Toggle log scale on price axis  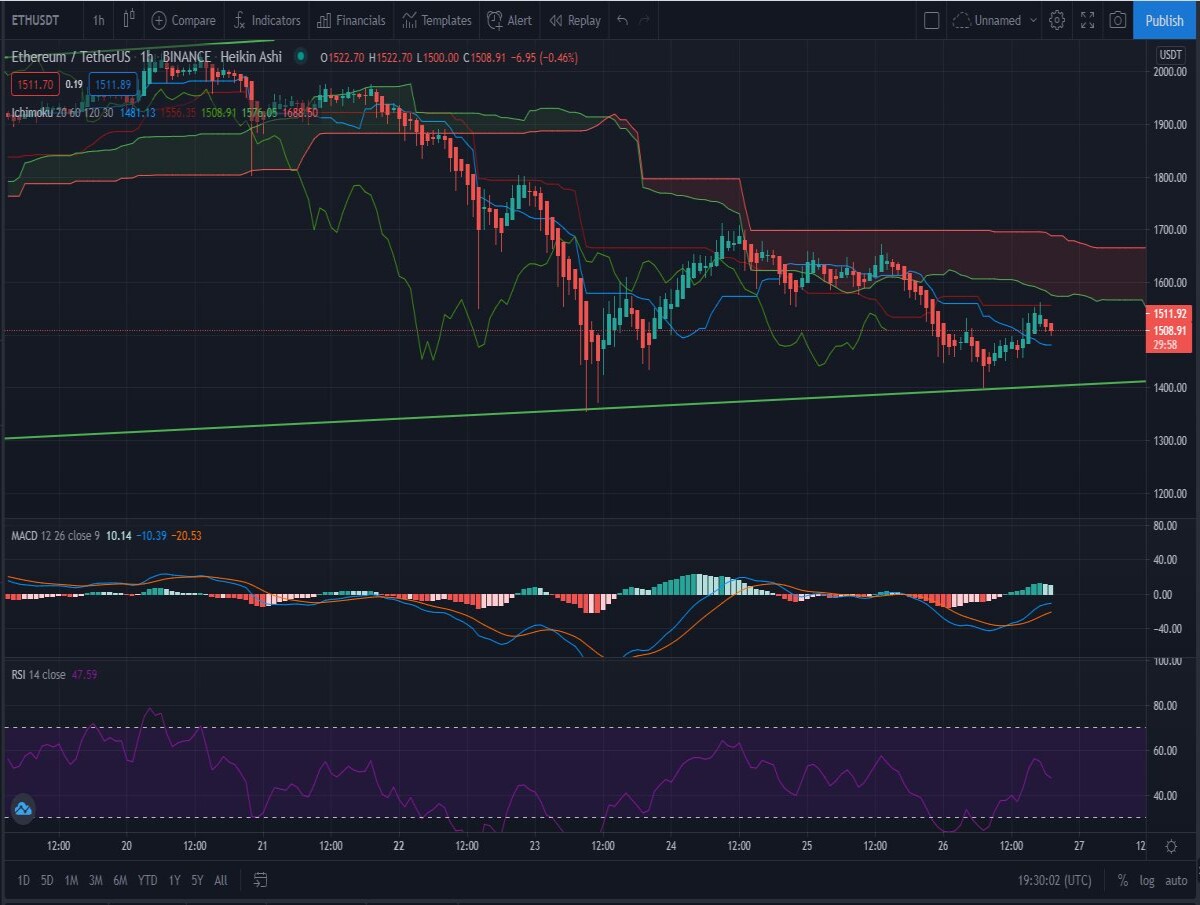click(1146, 881)
